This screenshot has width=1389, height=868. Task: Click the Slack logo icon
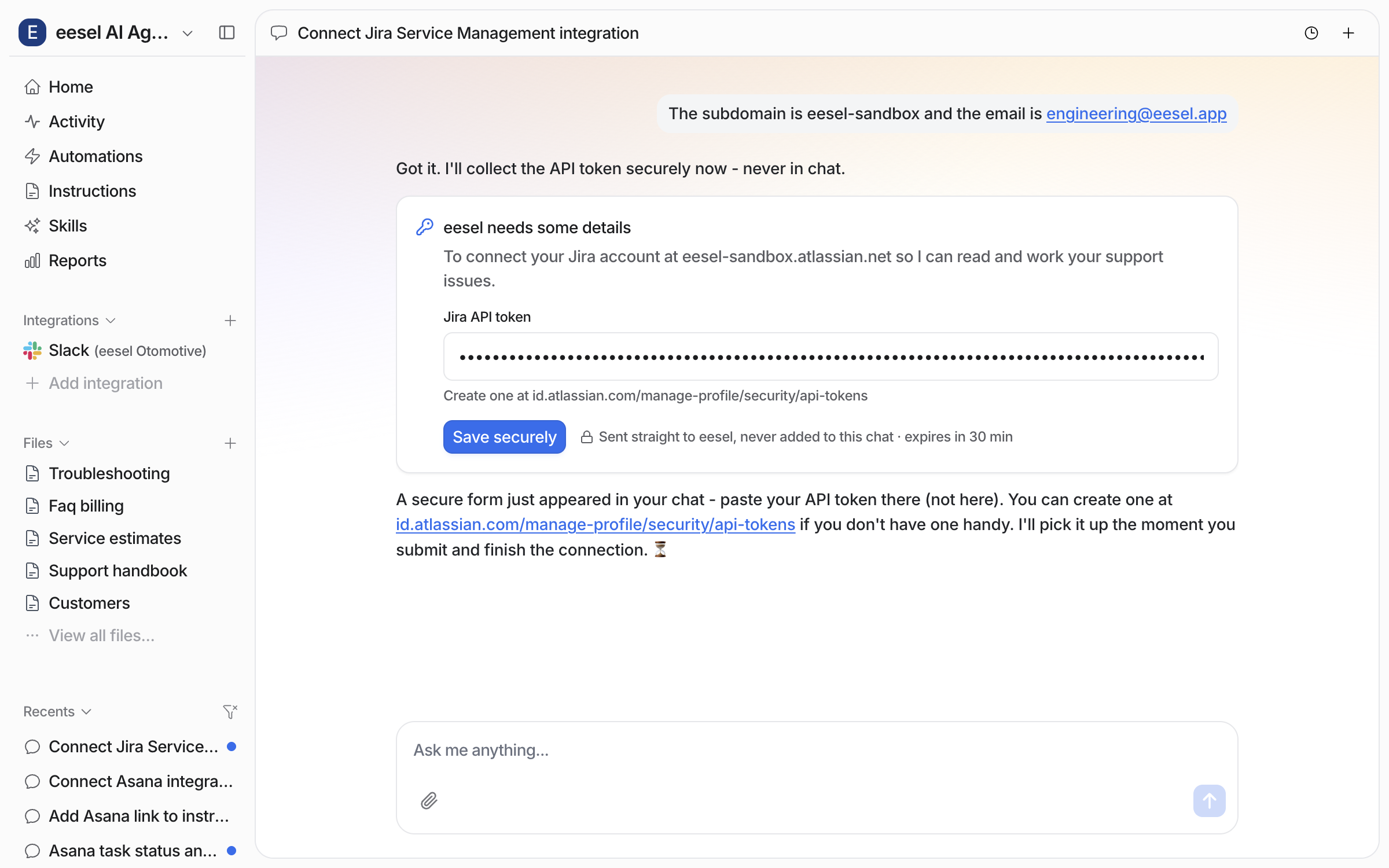pos(32,351)
